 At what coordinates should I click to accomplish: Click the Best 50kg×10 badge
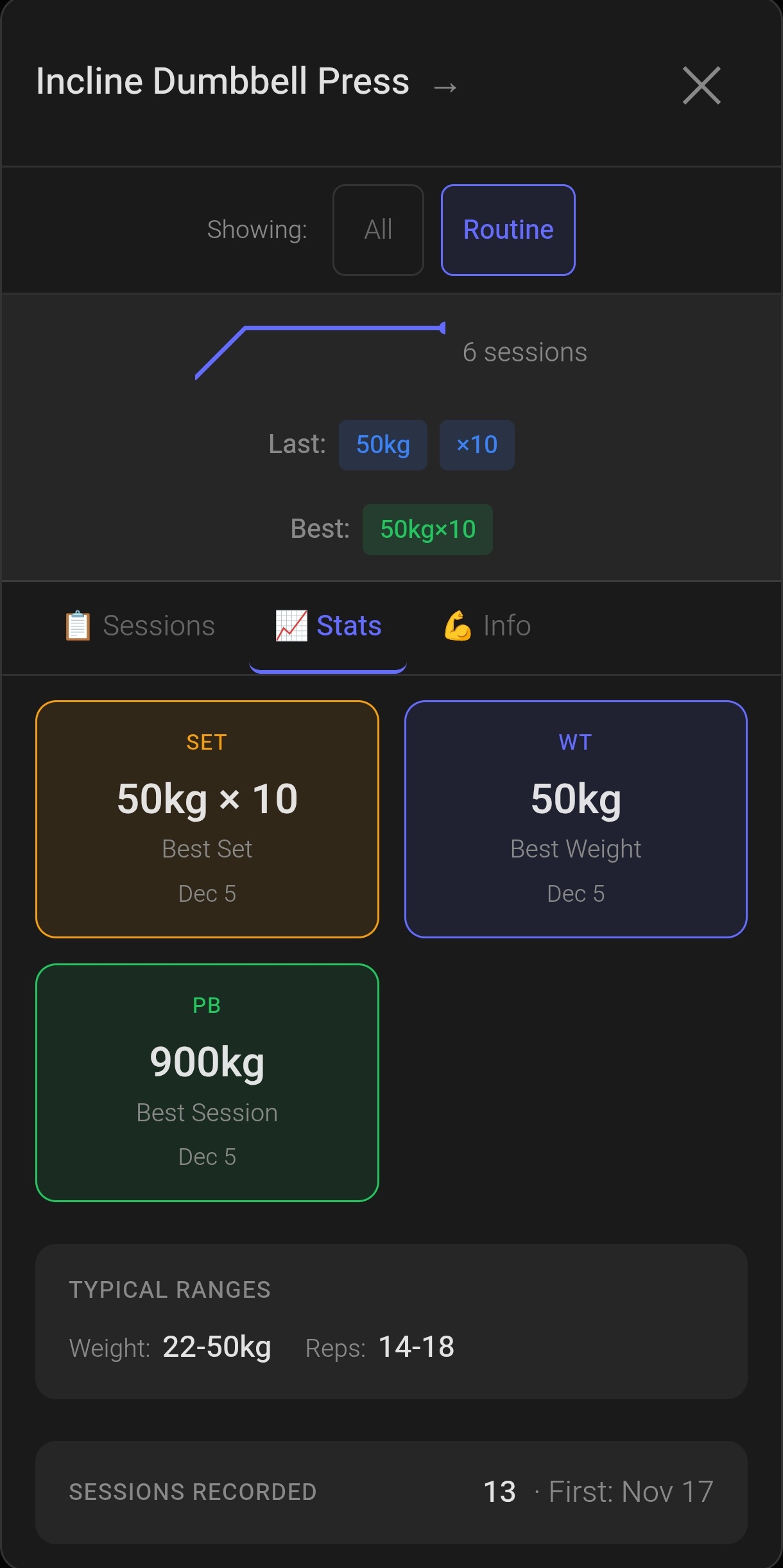pos(427,529)
